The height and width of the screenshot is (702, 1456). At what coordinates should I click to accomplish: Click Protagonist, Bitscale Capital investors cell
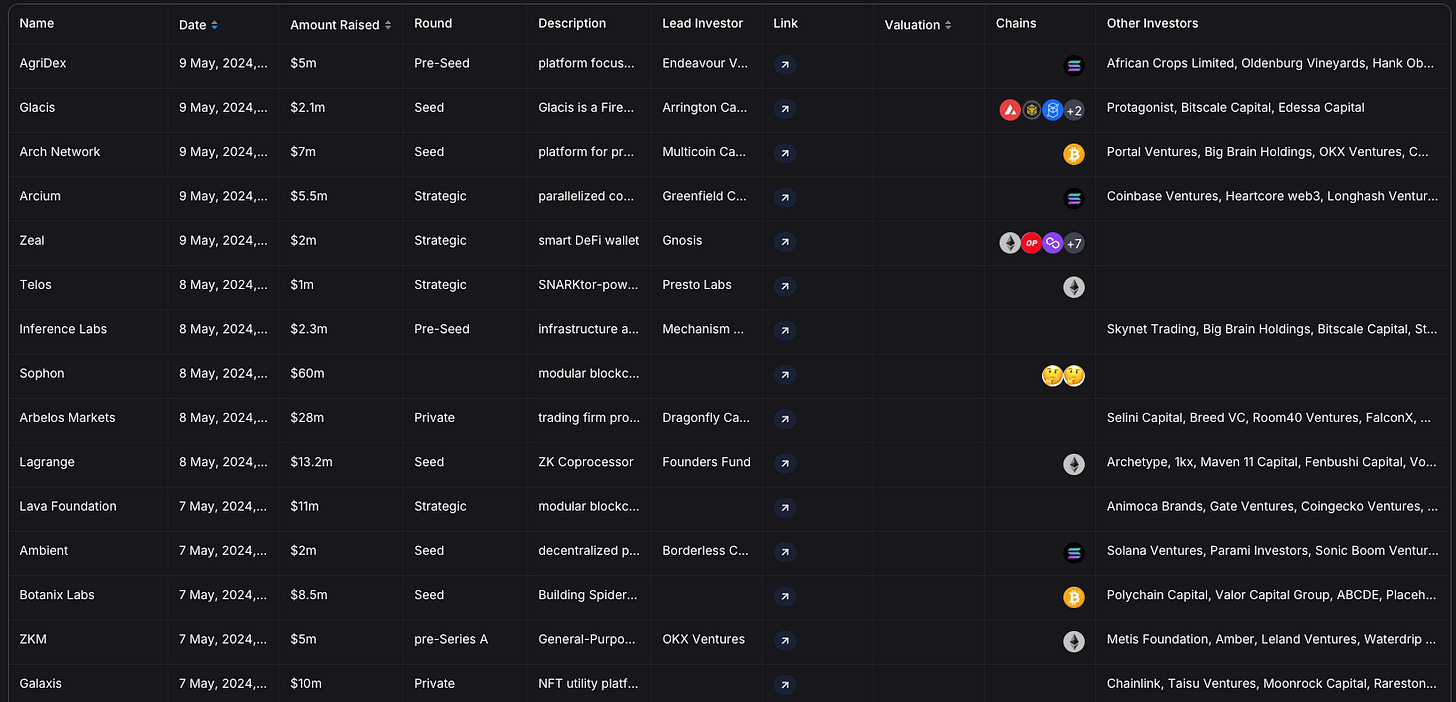pyautogui.click(x=1236, y=107)
